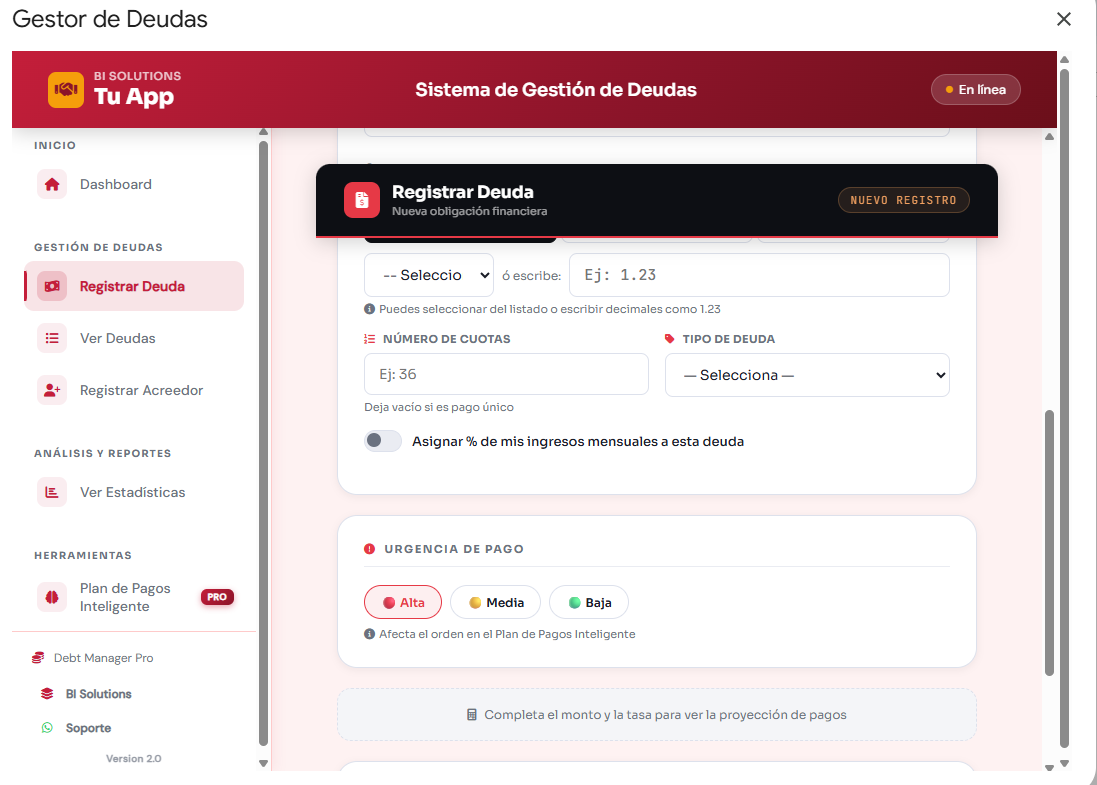Click the exclamation icon by Urgencia de Pago

[369, 549]
